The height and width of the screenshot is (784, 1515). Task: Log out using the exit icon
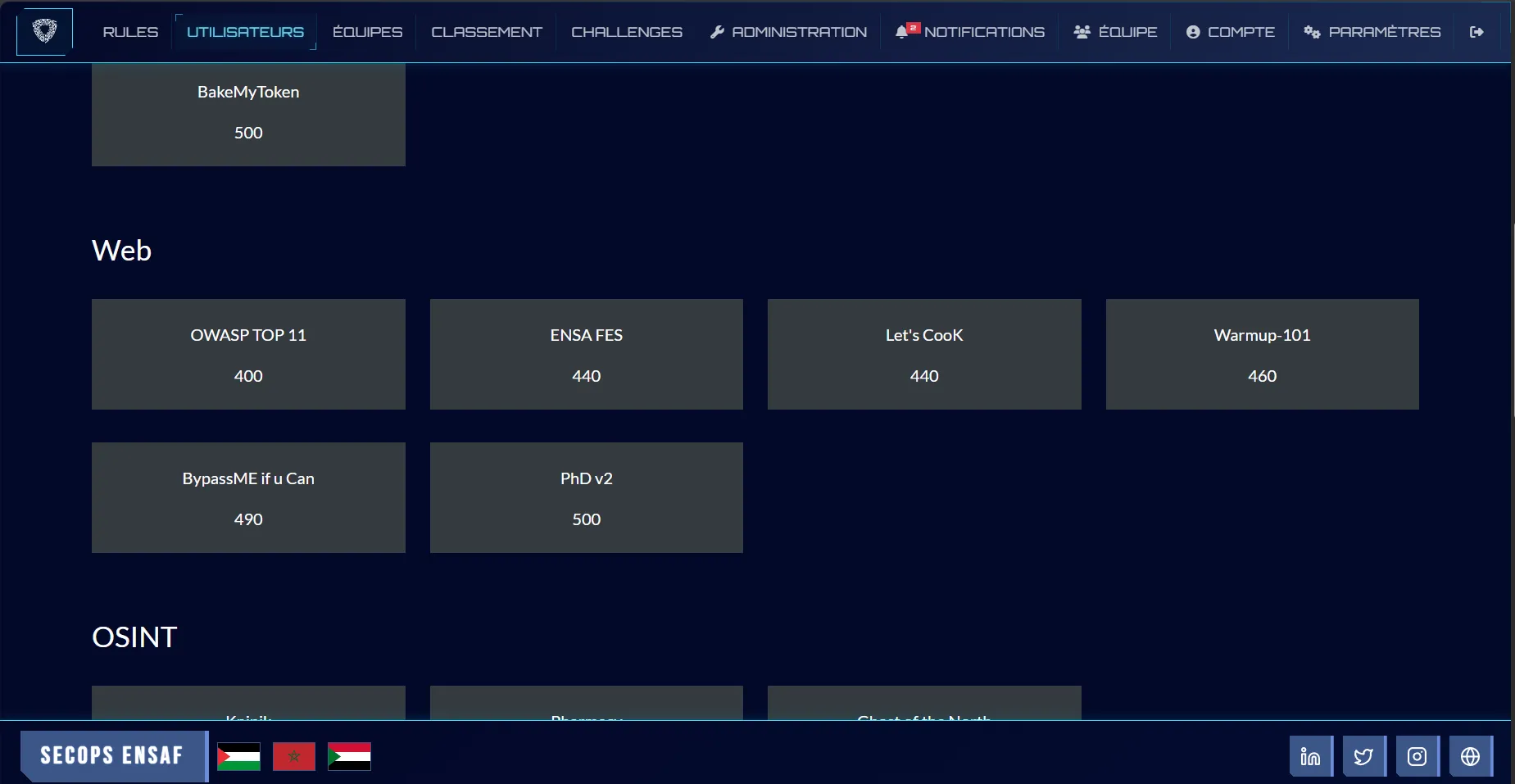tap(1477, 32)
